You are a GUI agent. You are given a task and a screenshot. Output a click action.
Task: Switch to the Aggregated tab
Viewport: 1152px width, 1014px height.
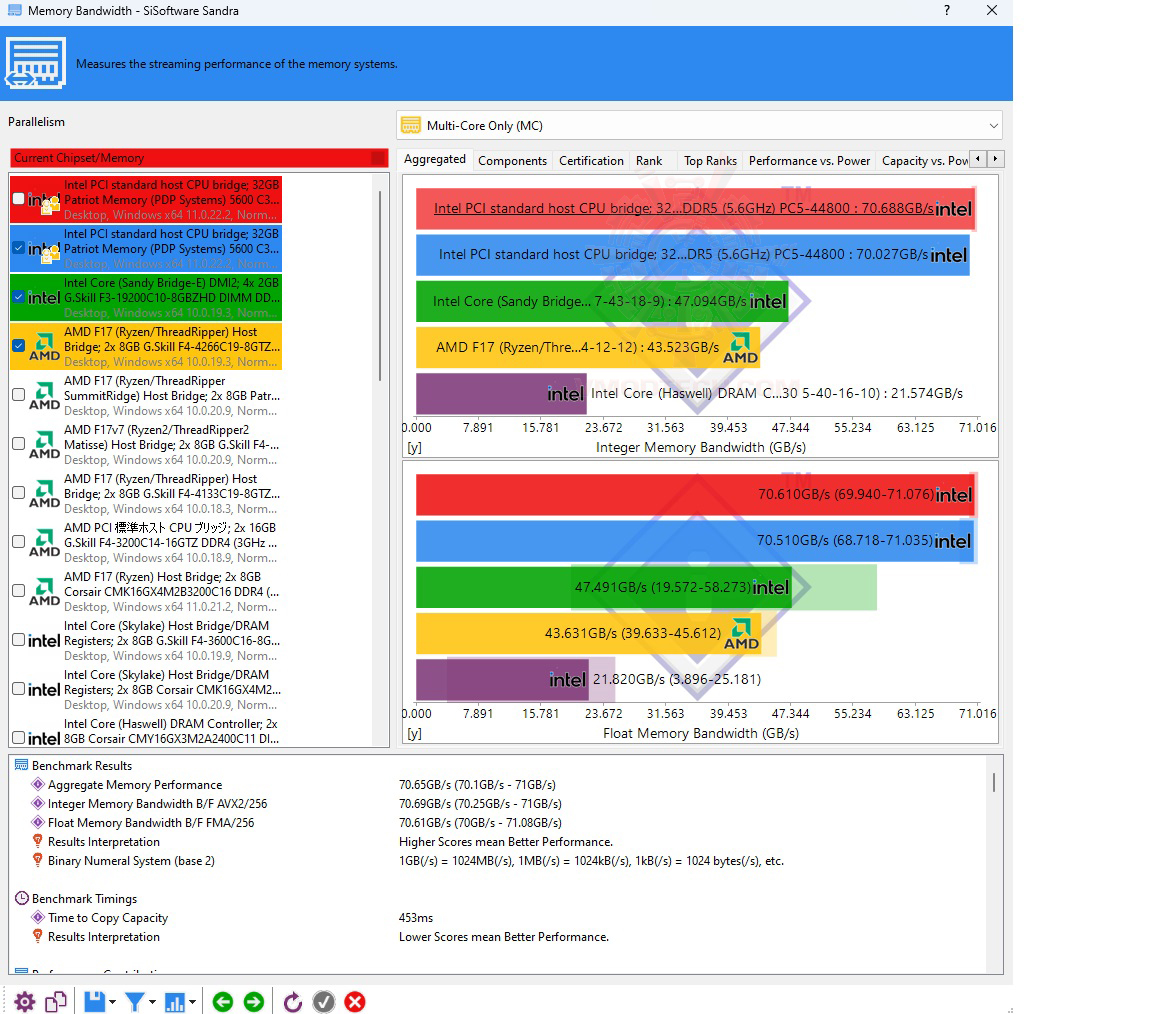435,159
